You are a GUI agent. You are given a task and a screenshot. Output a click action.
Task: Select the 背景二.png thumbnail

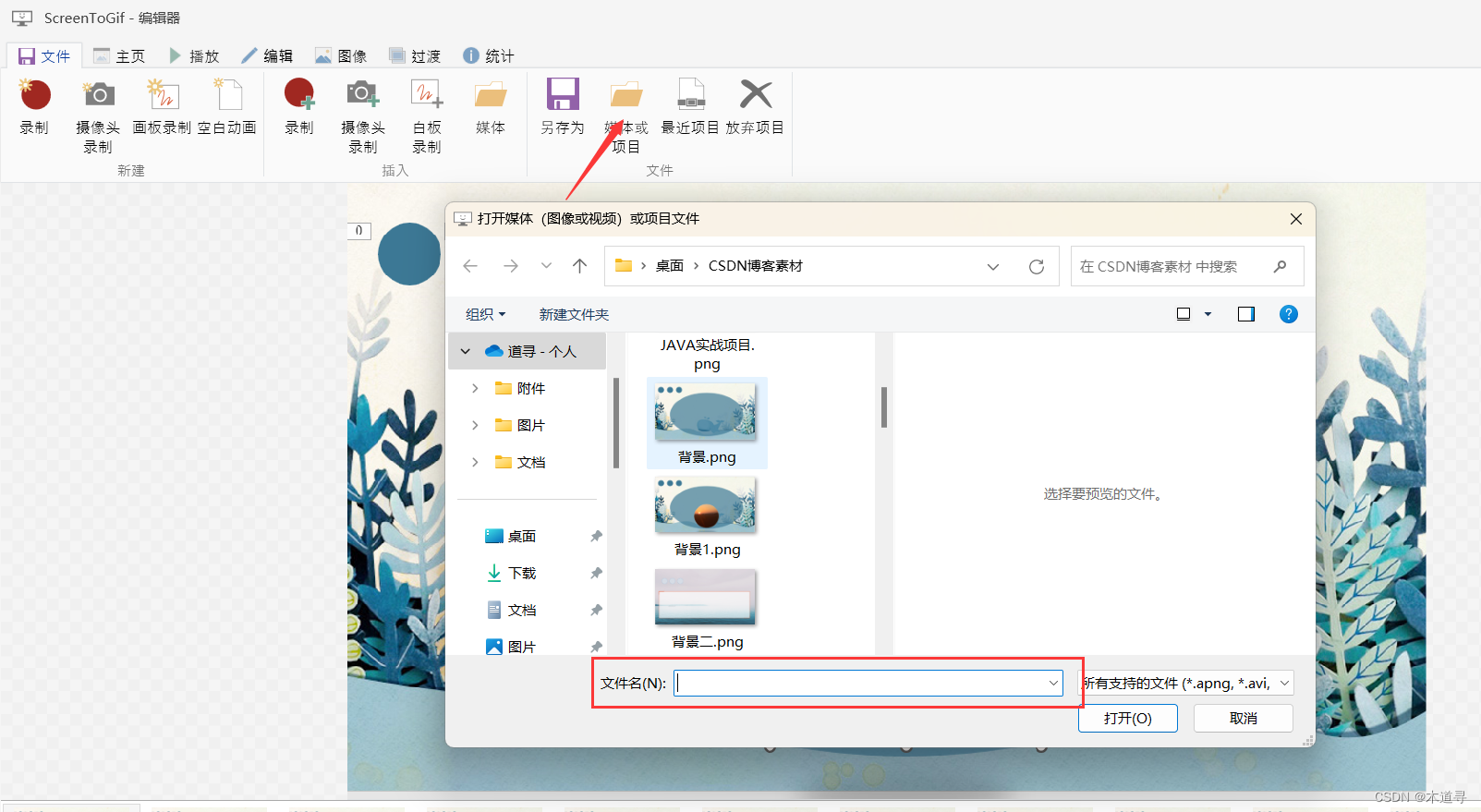click(x=706, y=597)
